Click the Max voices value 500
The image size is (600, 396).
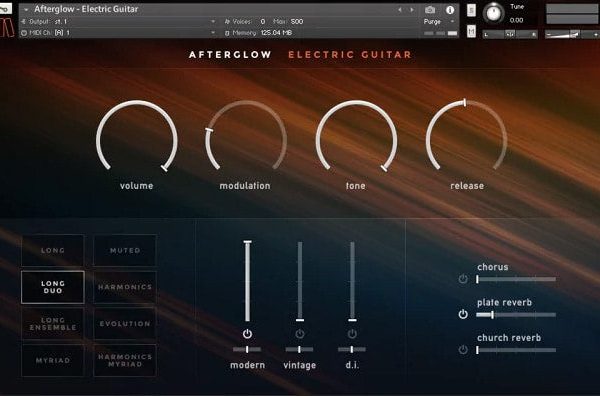coord(297,22)
